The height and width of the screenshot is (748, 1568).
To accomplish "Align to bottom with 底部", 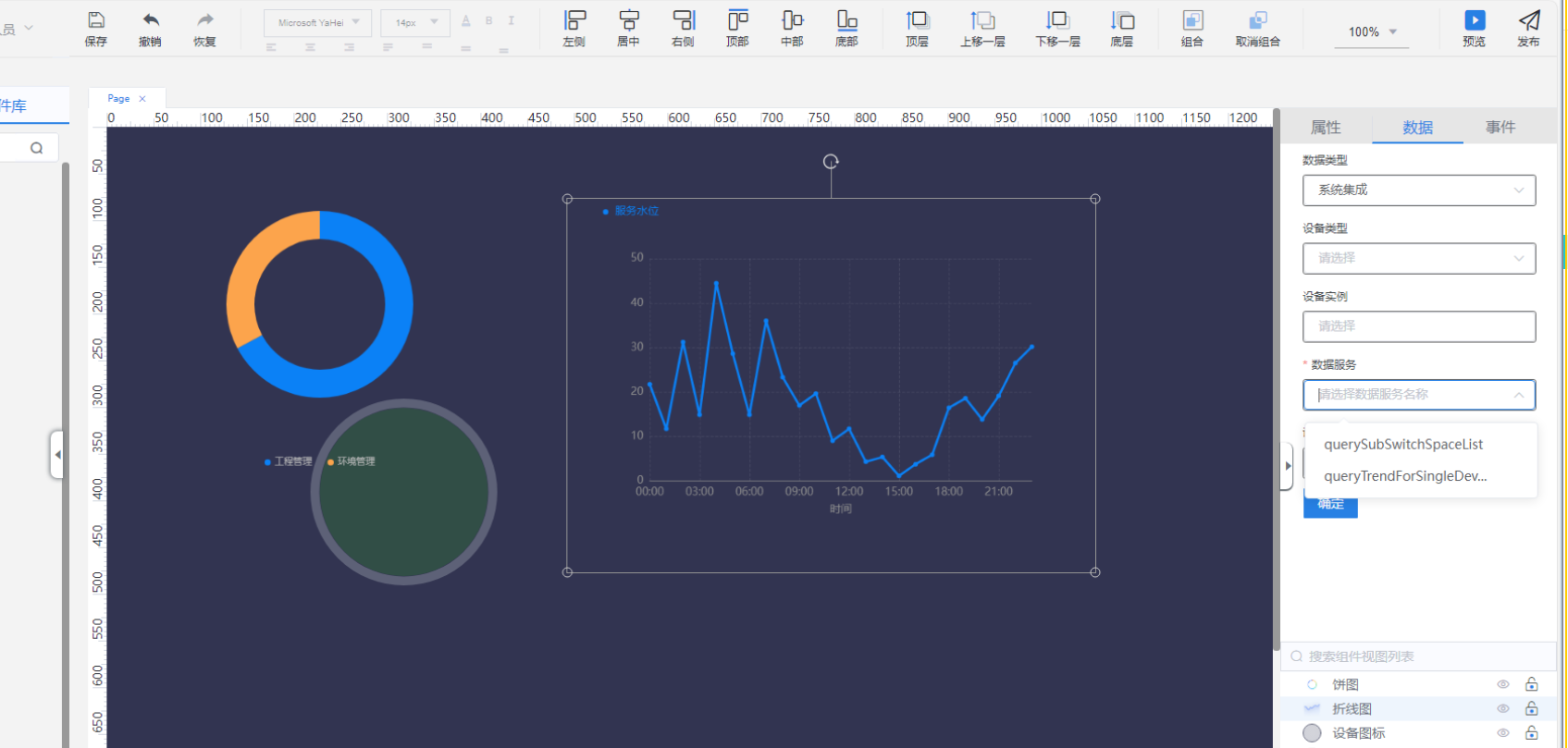I will [x=846, y=29].
